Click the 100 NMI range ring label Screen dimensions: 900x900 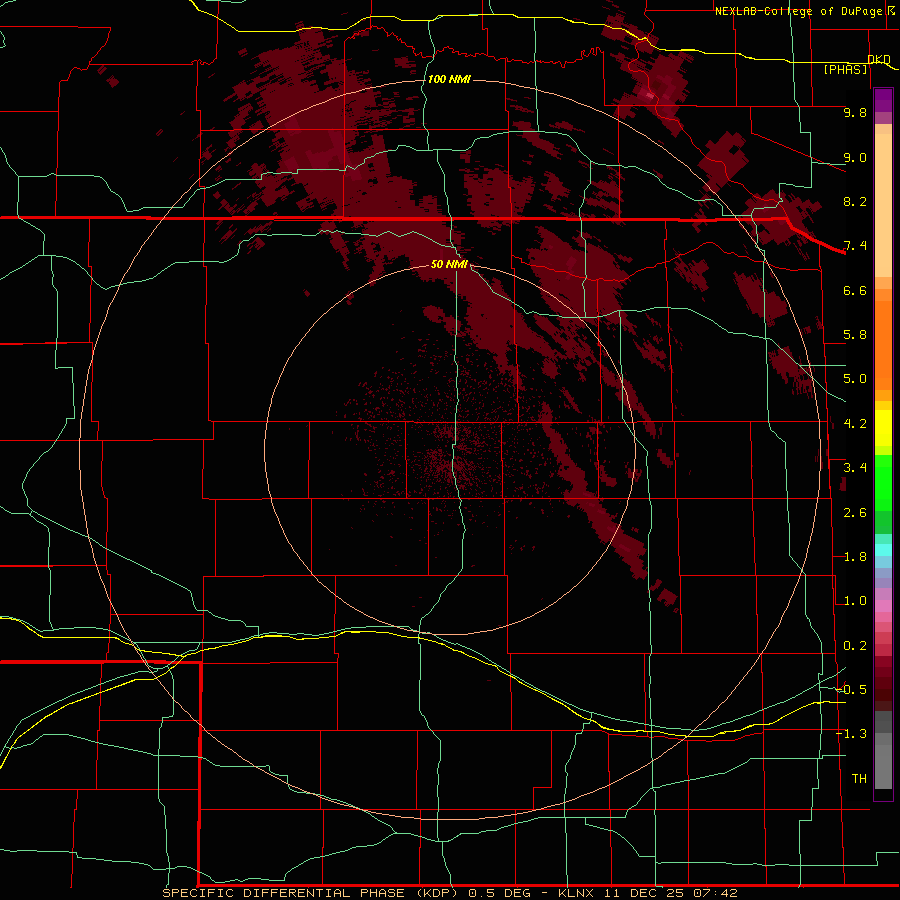[449, 79]
